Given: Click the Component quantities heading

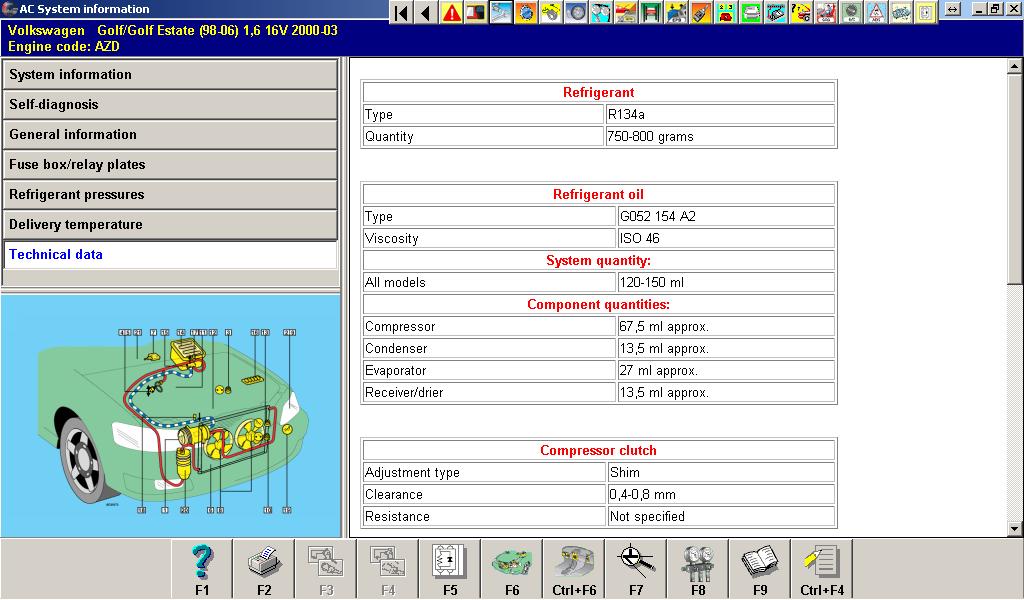Looking at the screenshot, I should click(599, 304).
